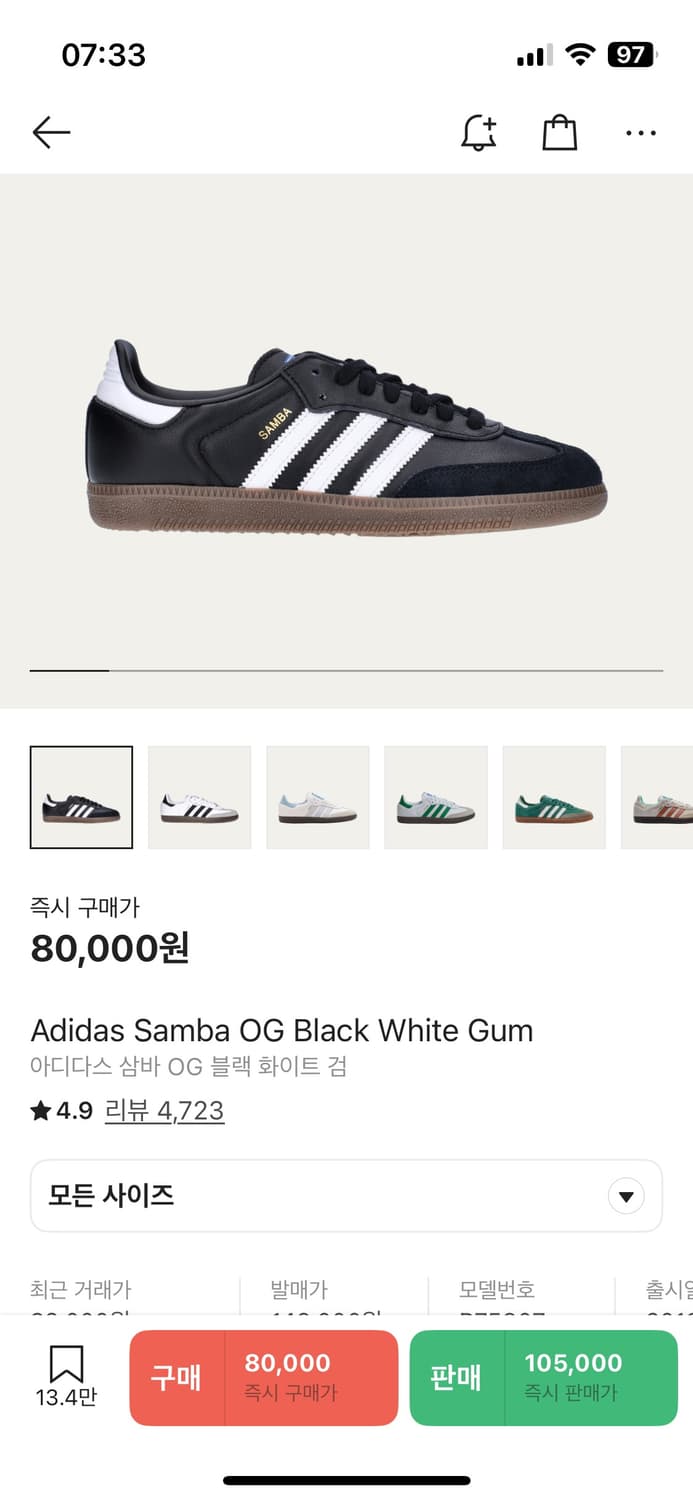Image resolution: width=693 pixels, height=1500 pixels.
Task: Select the white Samba black stripes thumbnail
Action: pyautogui.click(x=199, y=797)
